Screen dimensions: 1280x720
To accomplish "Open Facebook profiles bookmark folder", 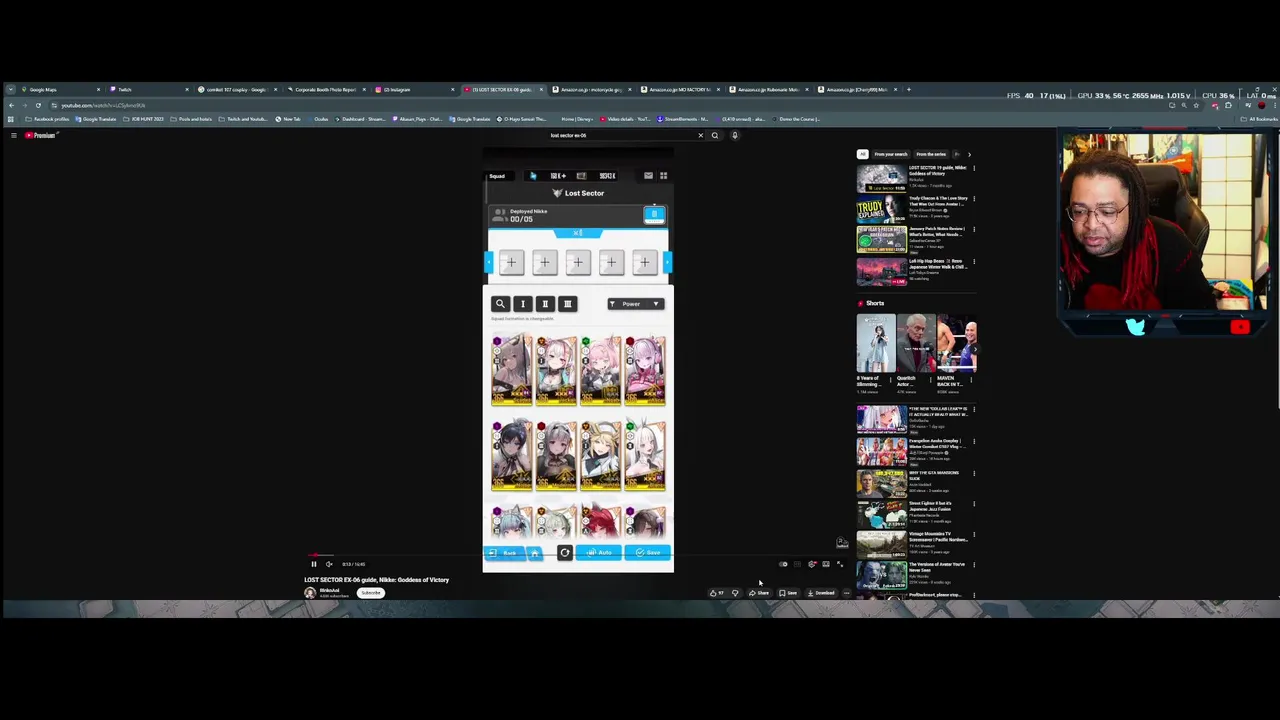I will click(48, 119).
